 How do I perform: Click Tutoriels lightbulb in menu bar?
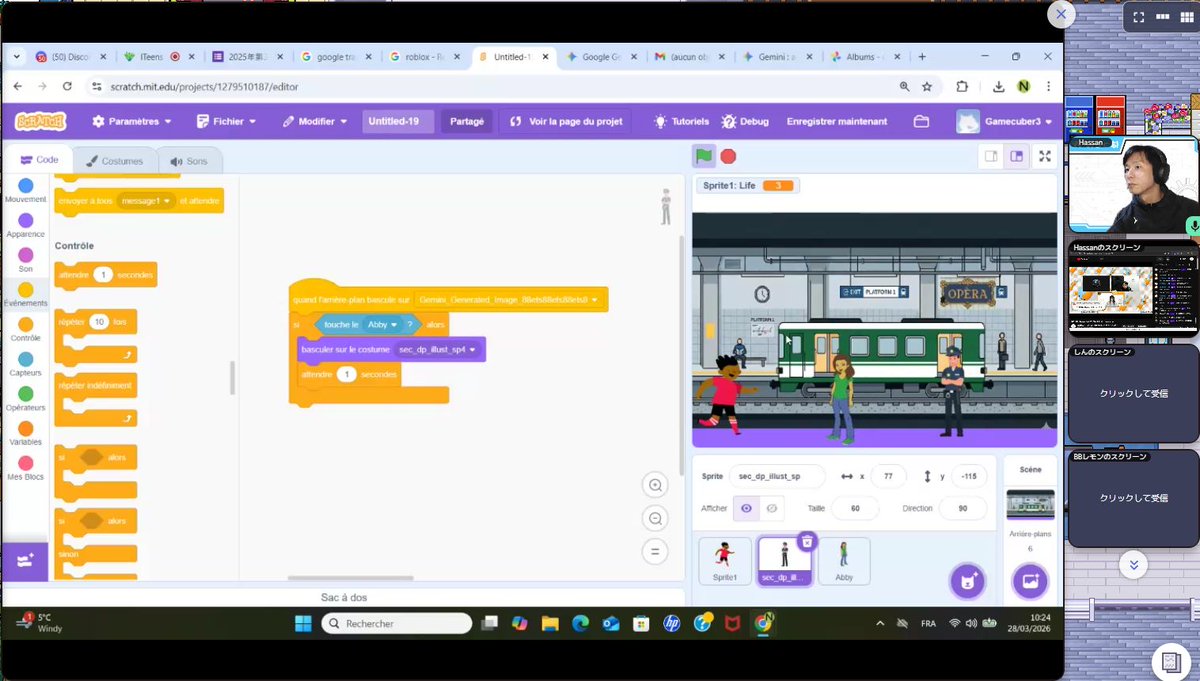tap(681, 121)
